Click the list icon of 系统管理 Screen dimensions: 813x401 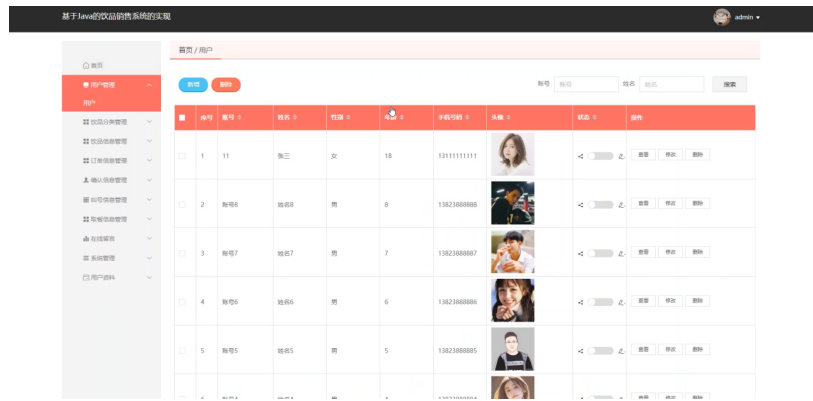pos(86,258)
